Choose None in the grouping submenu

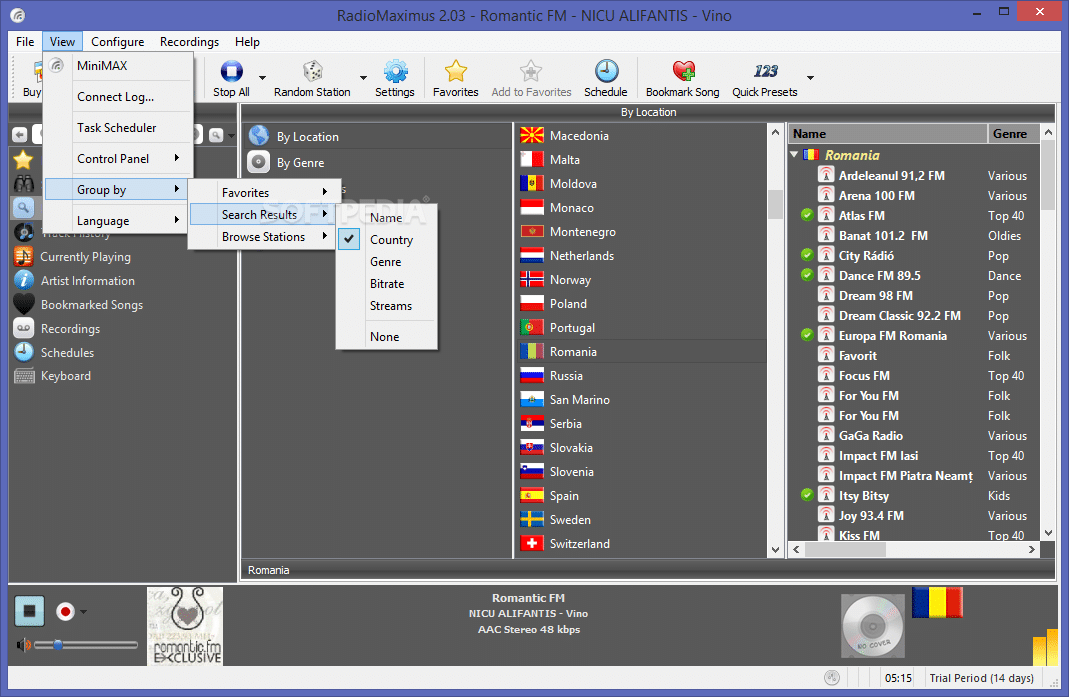[x=387, y=337]
